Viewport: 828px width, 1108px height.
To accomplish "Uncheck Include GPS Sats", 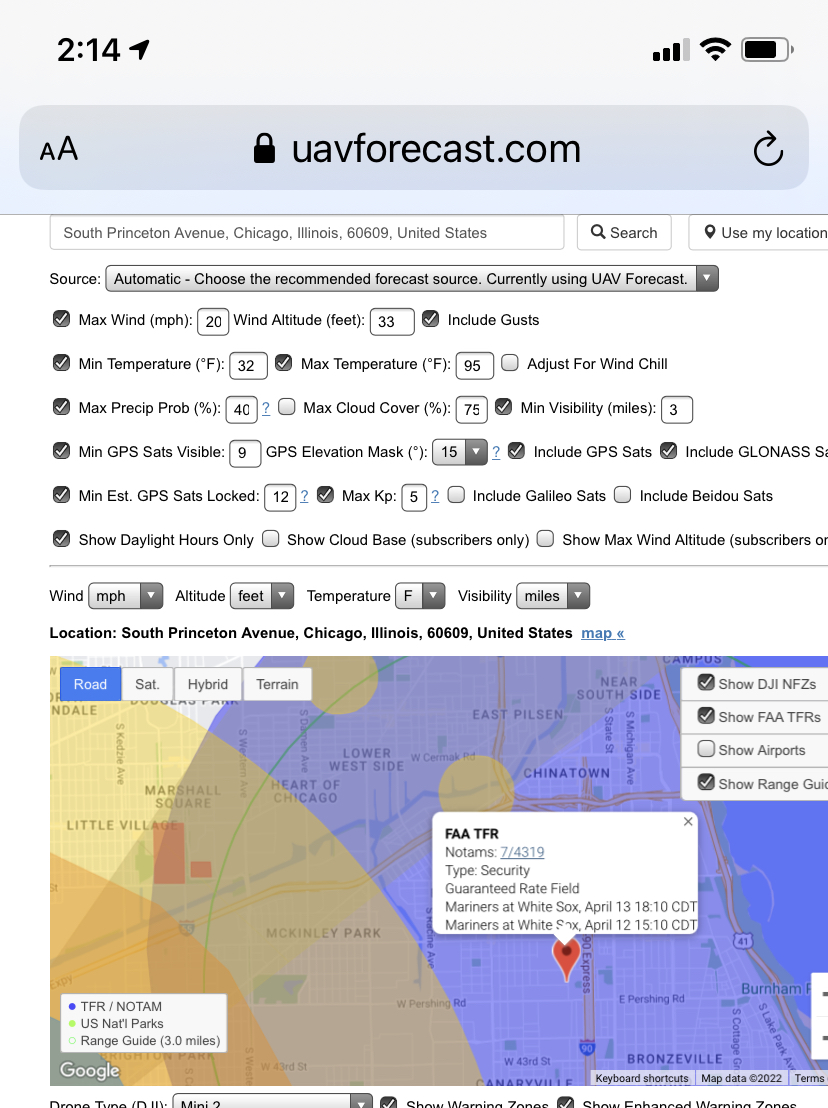I will (x=516, y=450).
